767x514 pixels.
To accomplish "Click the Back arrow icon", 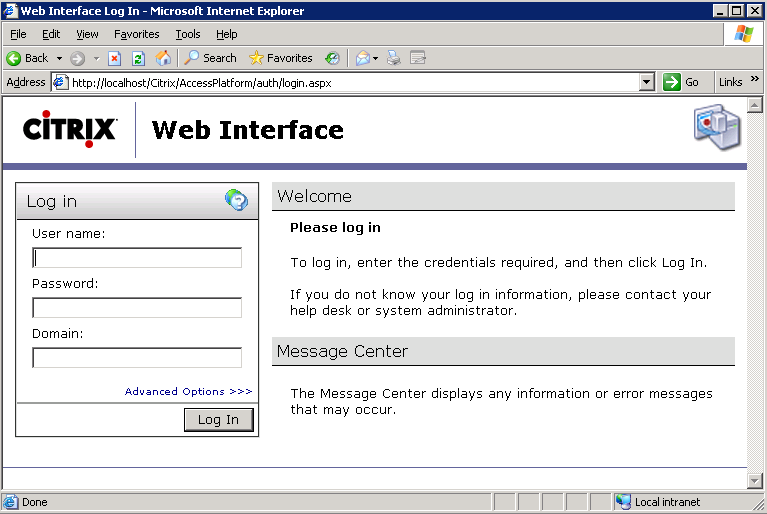I will (x=14, y=58).
